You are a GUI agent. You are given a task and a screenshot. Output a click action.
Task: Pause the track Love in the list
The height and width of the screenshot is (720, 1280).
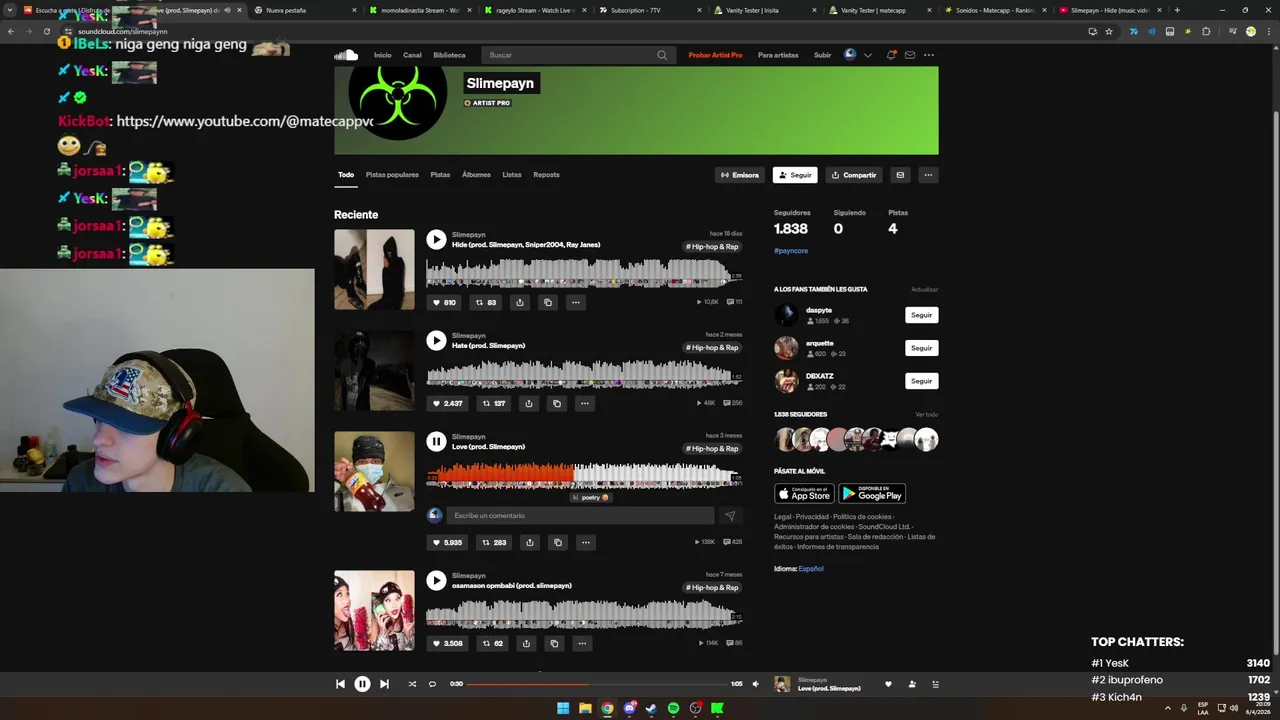pyautogui.click(x=436, y=441)
